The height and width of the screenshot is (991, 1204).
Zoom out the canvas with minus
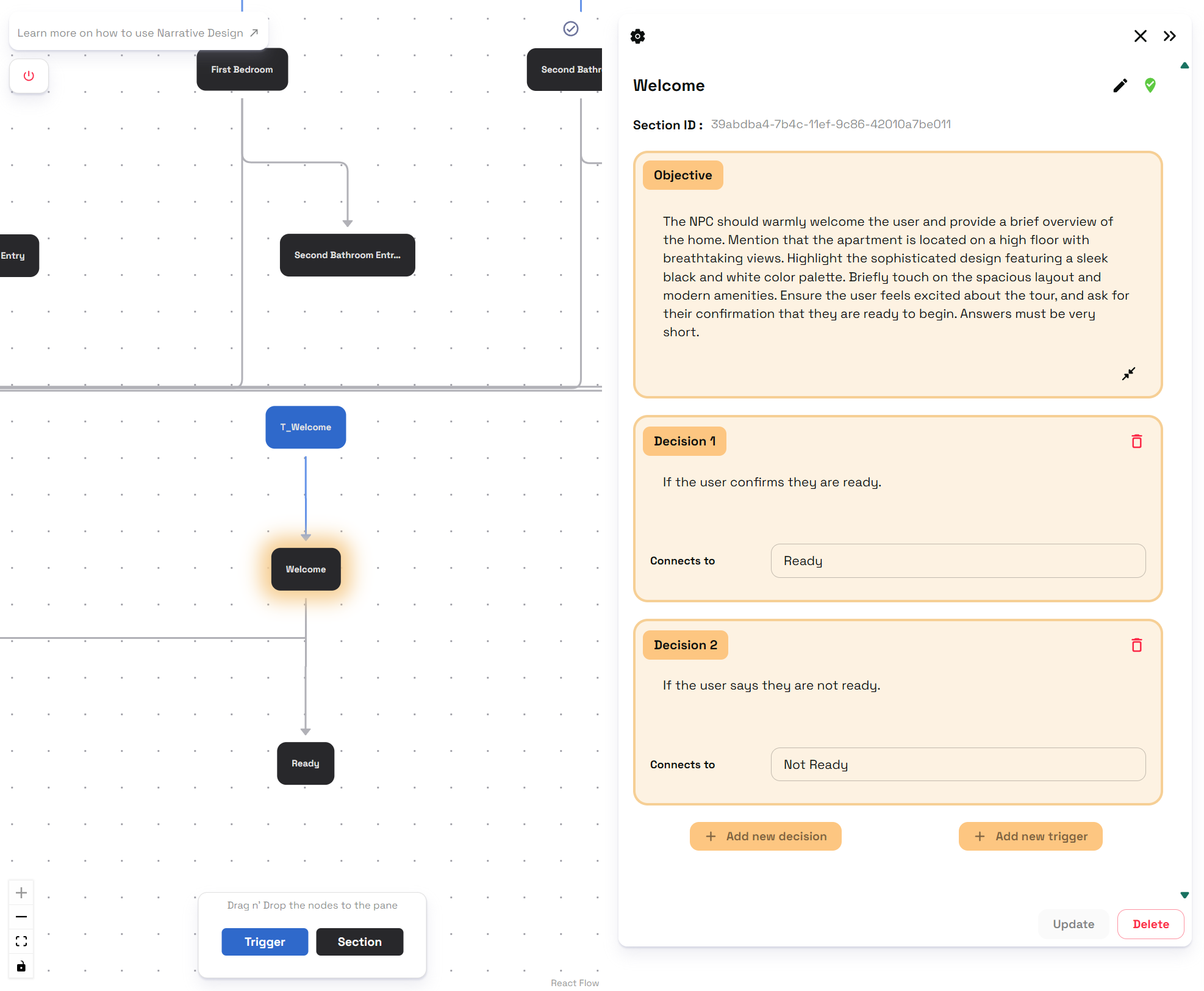pos(21,917)
